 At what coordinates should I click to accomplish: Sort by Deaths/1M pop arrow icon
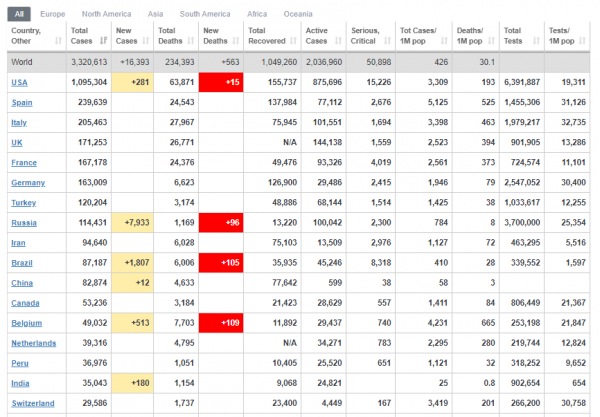(492, 41)
